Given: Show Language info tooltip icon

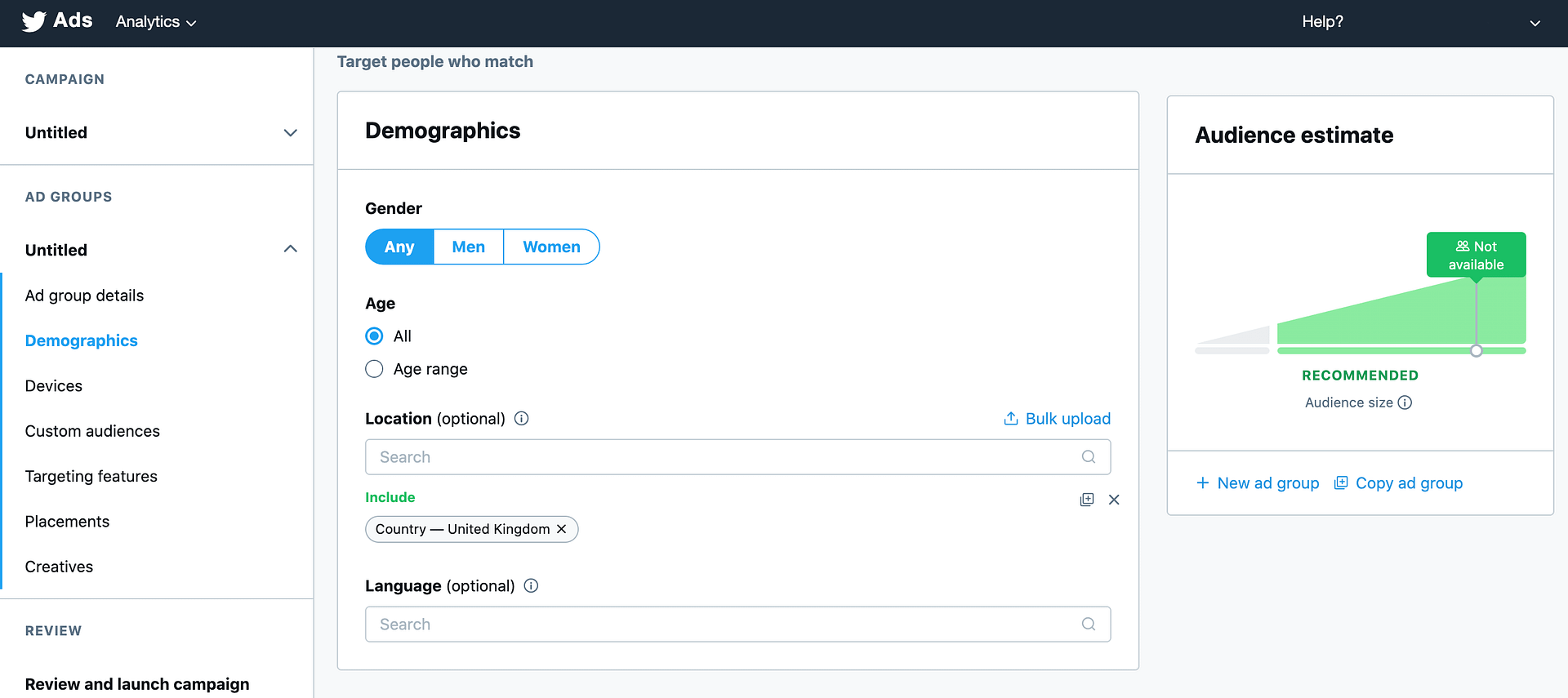Looking at the screenshot, I should 531,585.
